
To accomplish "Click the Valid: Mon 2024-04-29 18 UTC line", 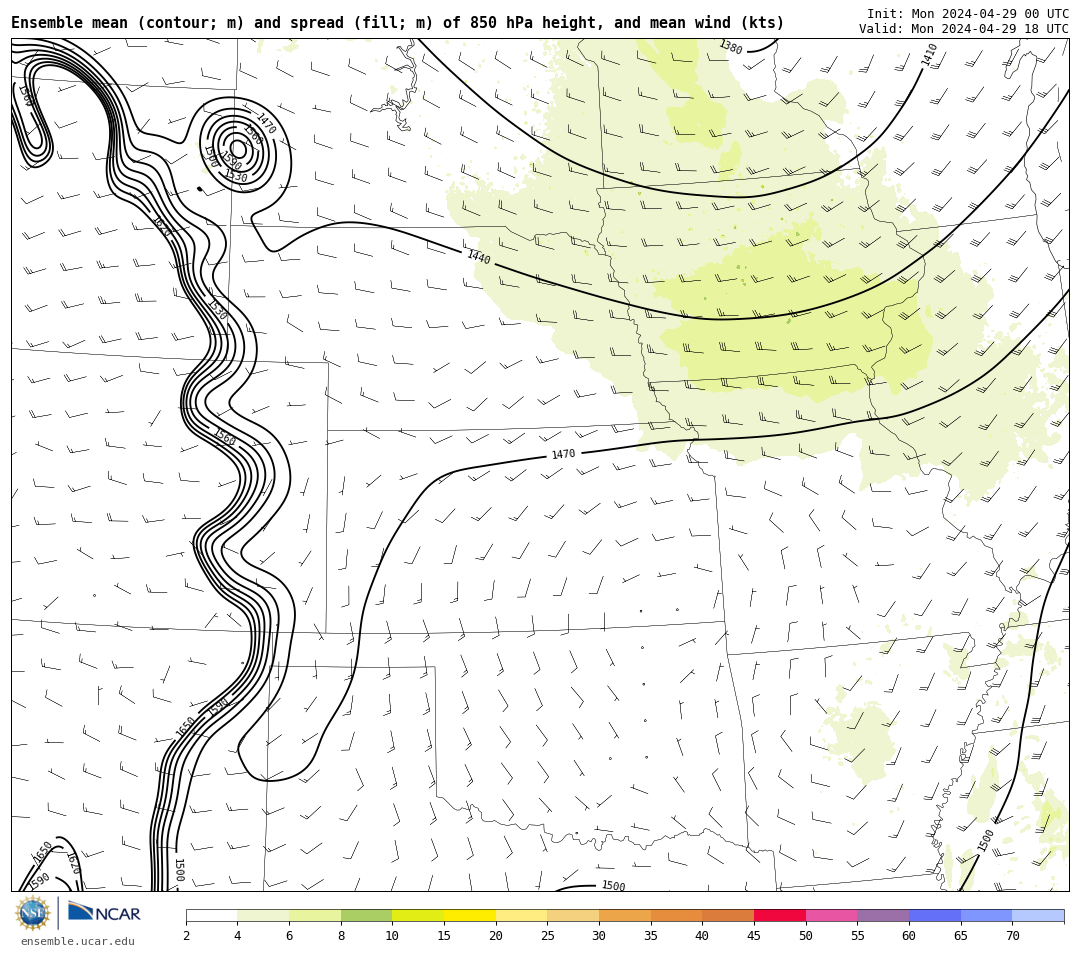I will pos(964,29).
